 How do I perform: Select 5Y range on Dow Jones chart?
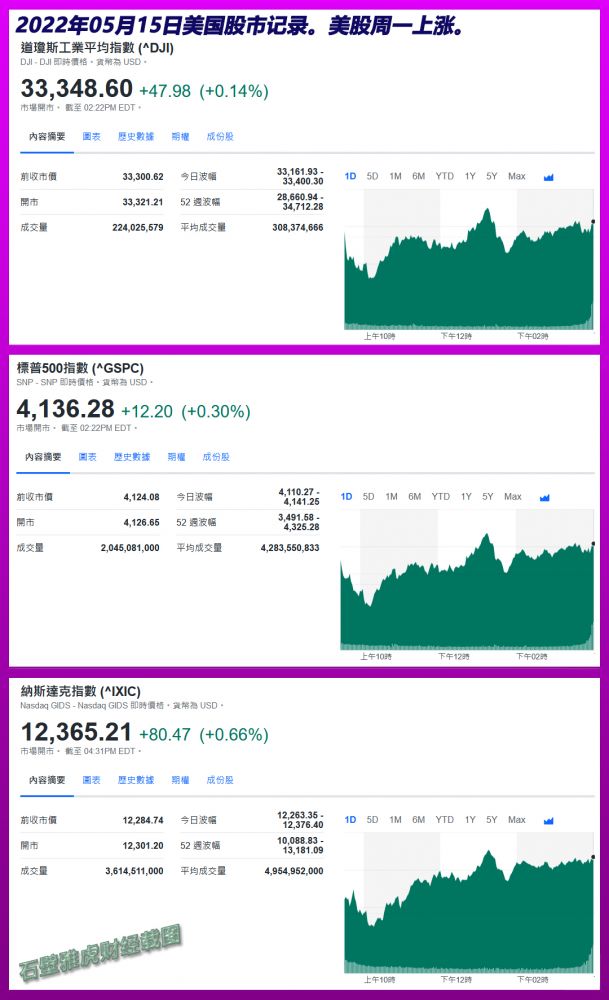pyautogui.click(x=492, y=177)
